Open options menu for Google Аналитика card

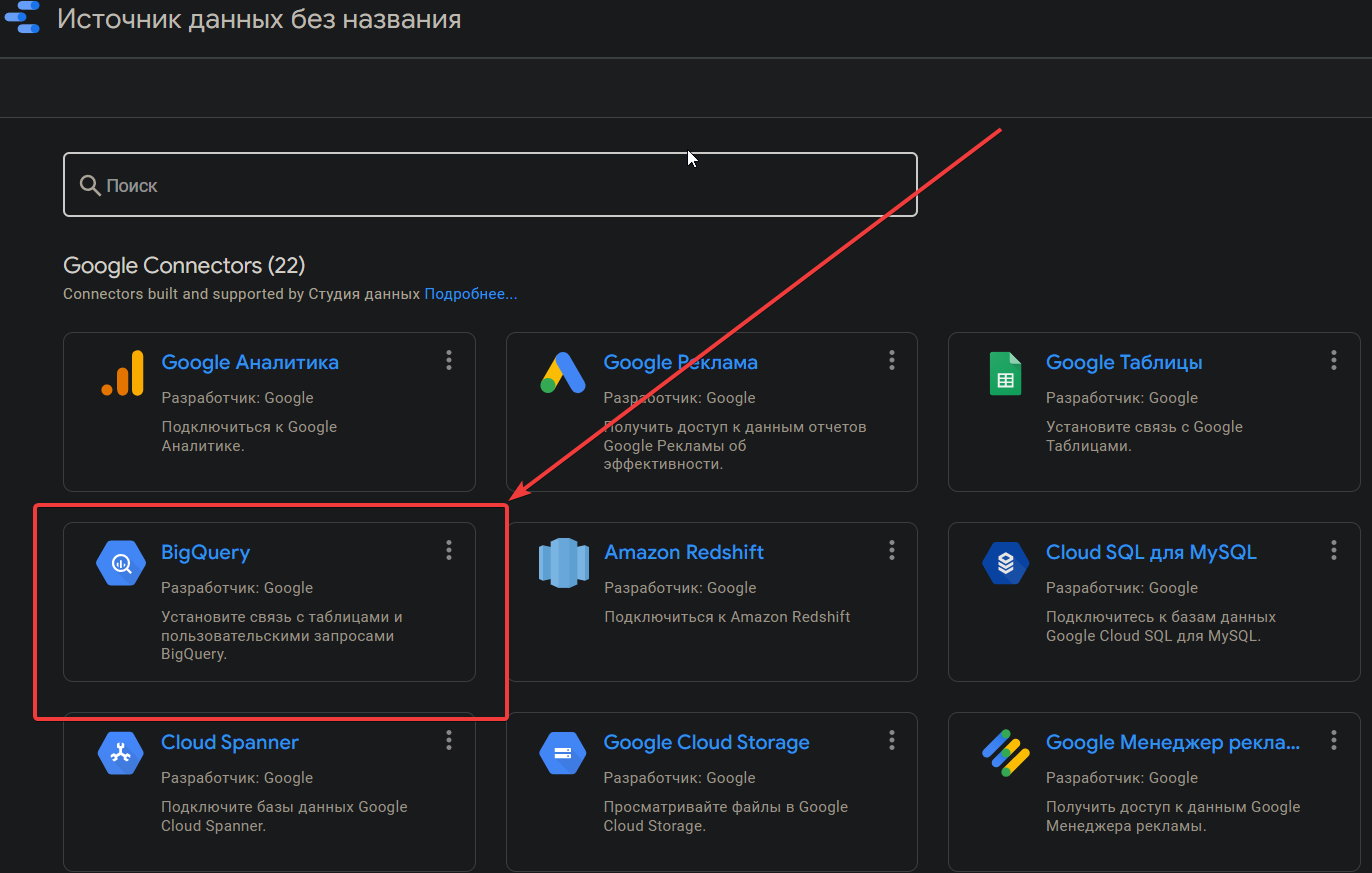point(449,360)
